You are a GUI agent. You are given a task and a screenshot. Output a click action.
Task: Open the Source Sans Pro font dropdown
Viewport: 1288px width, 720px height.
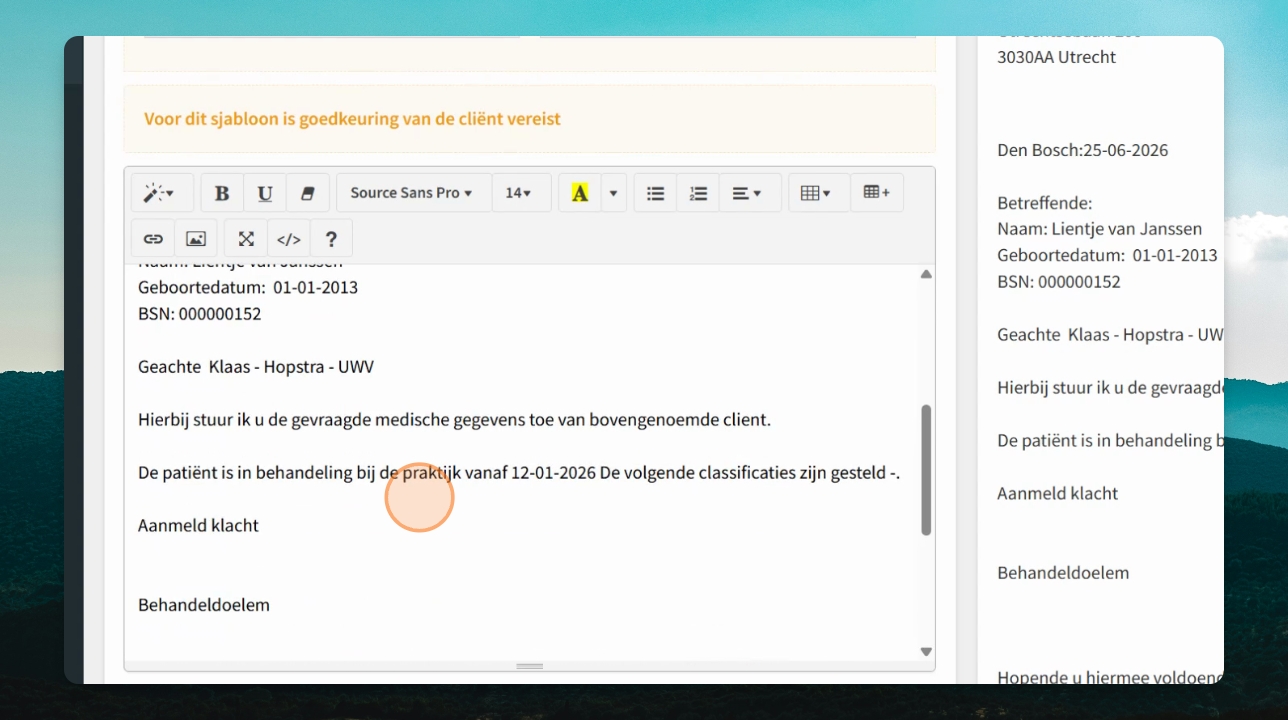point(414,193)
